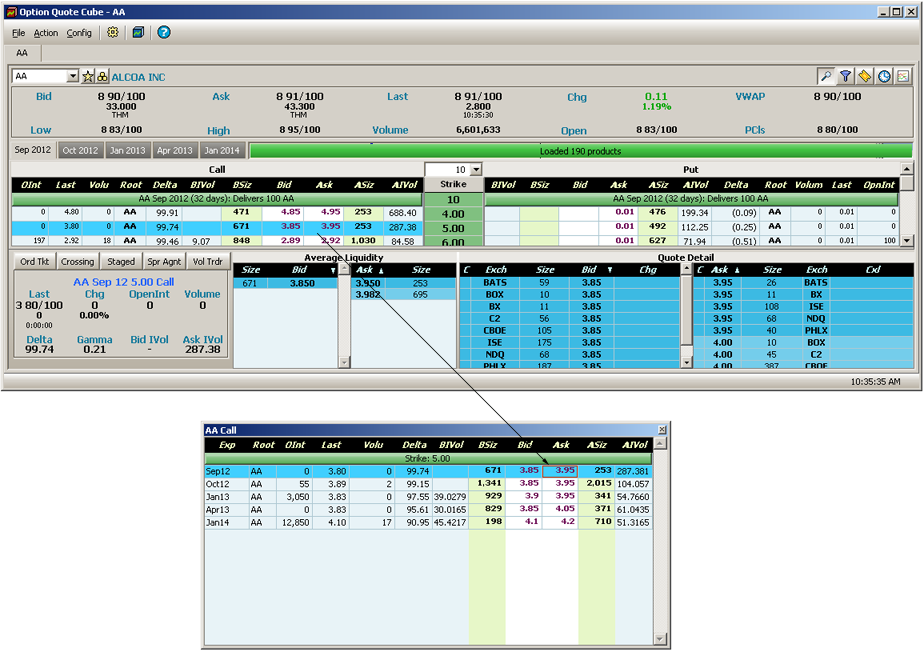Image resolution: width=924 pixels, height=652 pixels.
Task: Click the binoculars symbol lookup icon
Action: pos(101,77)
